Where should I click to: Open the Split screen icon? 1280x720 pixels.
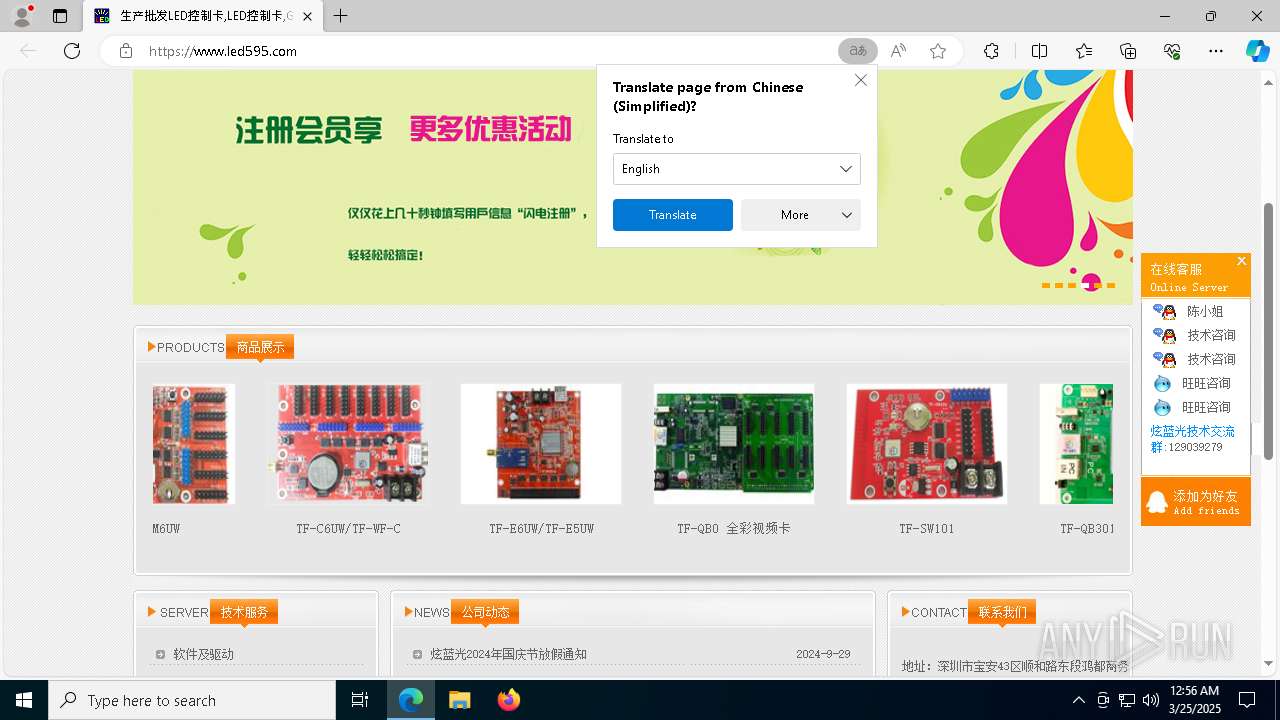pos(1039,51)
